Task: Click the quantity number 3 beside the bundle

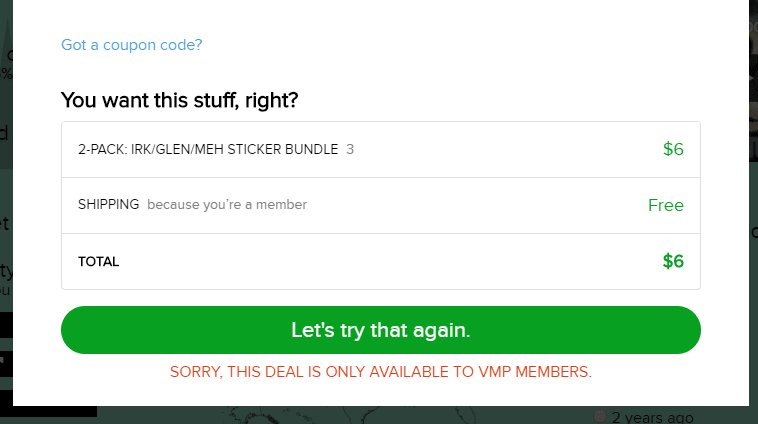Action: 350,150
